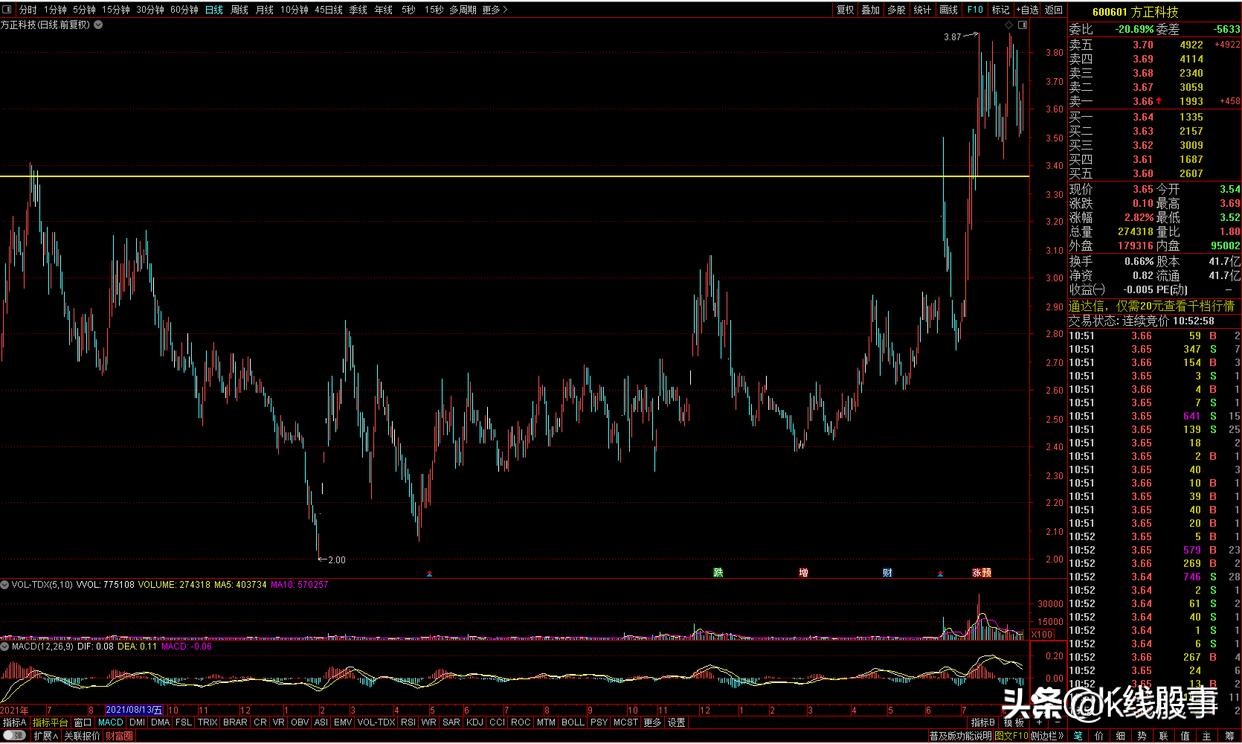Click the 涨预 event marker on the chart
This screenshot has height=744, width=1242.
[x=981, y=573]
